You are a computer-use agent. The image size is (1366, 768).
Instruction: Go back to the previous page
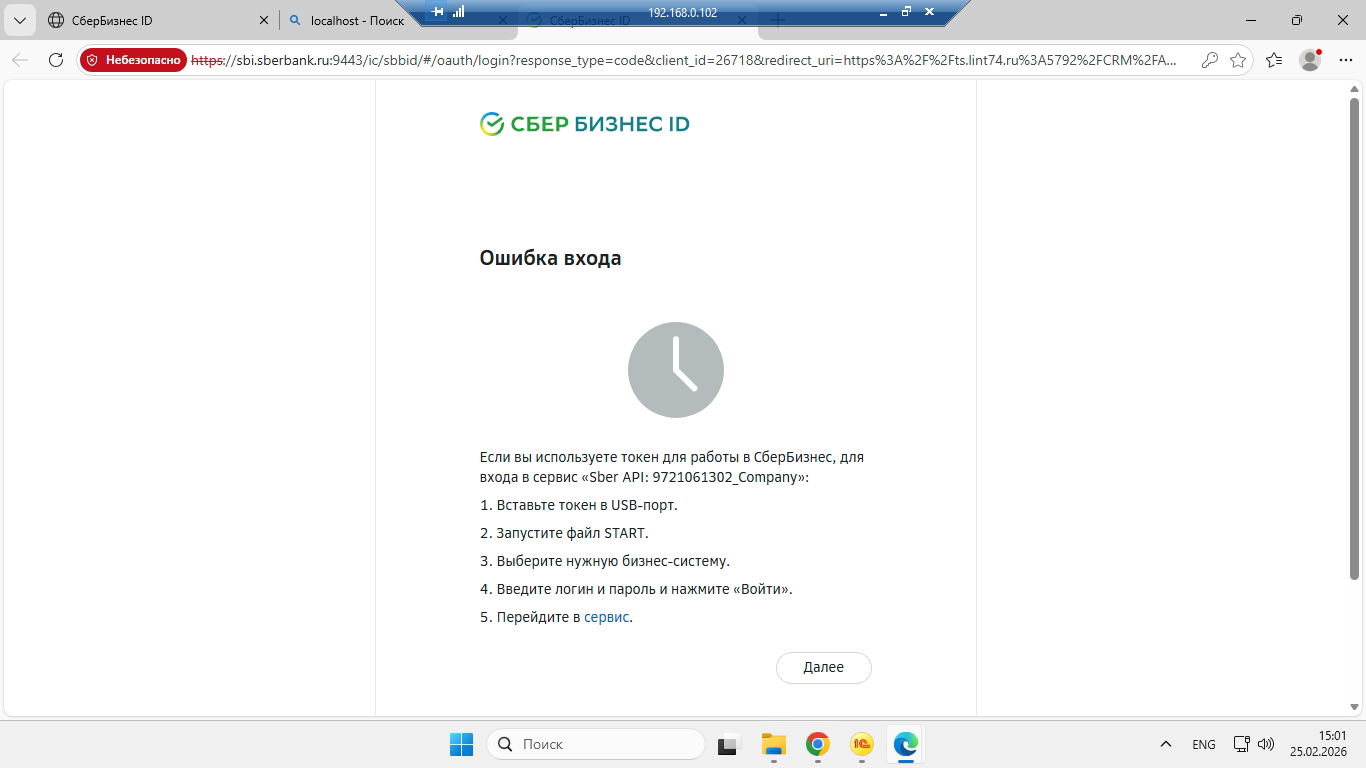(20, 60)
